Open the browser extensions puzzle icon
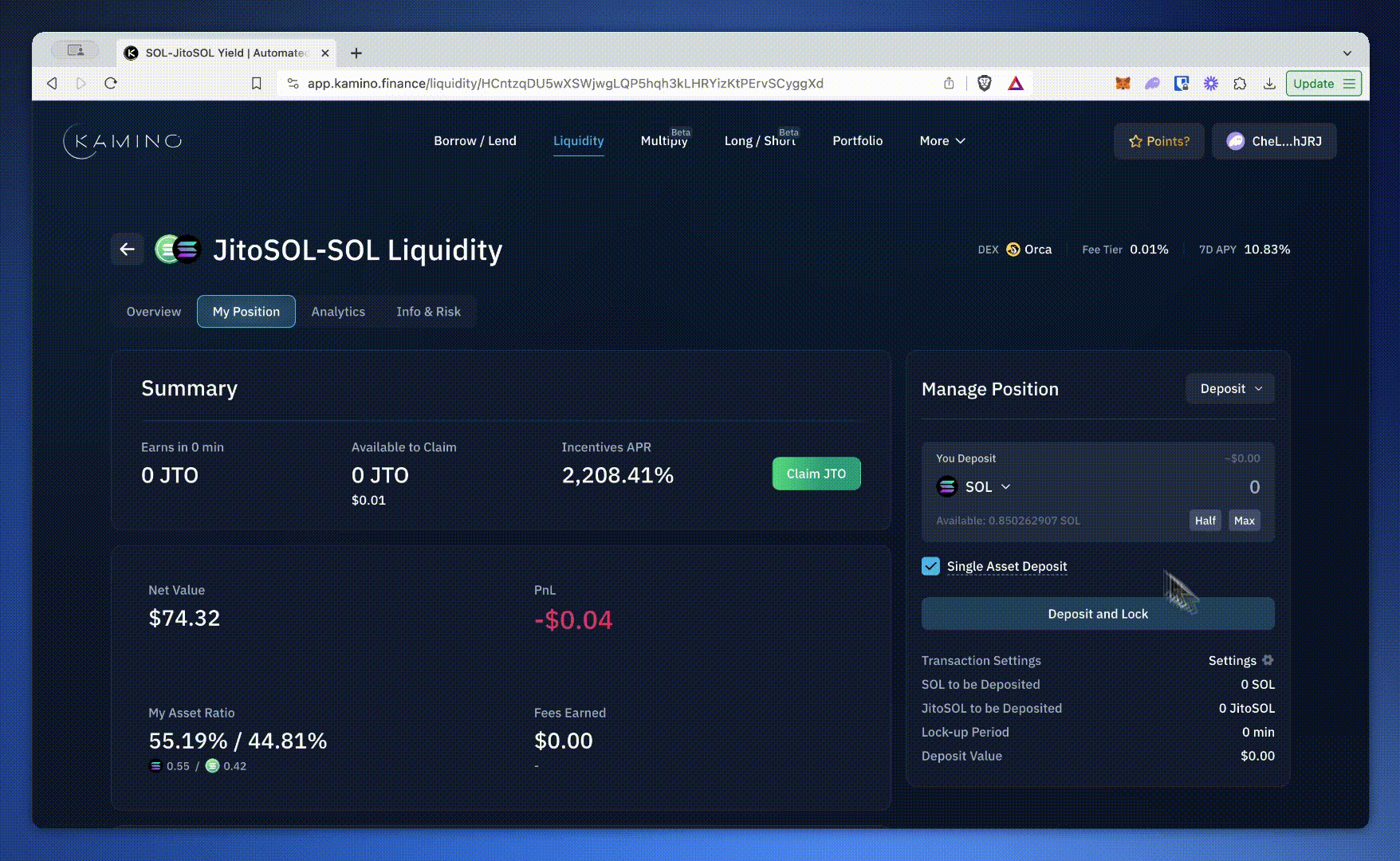The width and height of the screenshot is (1400, 861). click(x=1240, y=84)
